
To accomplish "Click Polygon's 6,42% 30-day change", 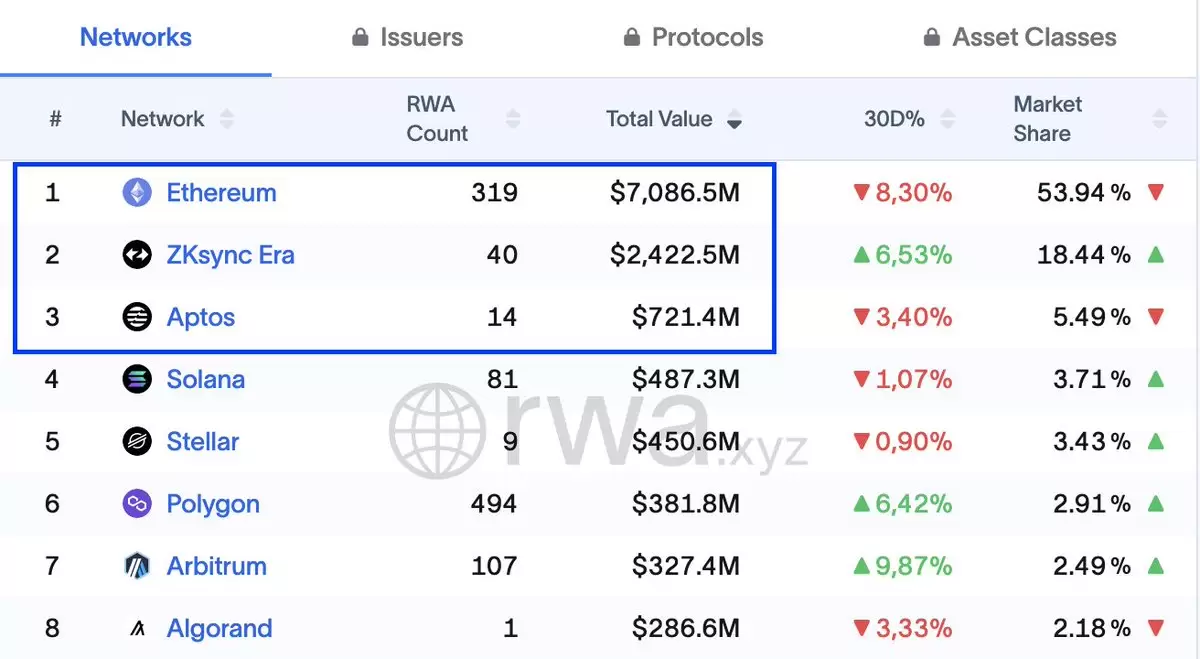I will (x=902, y=504).
